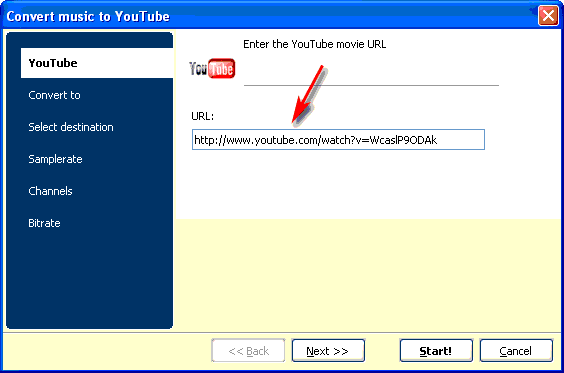
Task: Cancel the wizard dialog
Action: [516, 351]
